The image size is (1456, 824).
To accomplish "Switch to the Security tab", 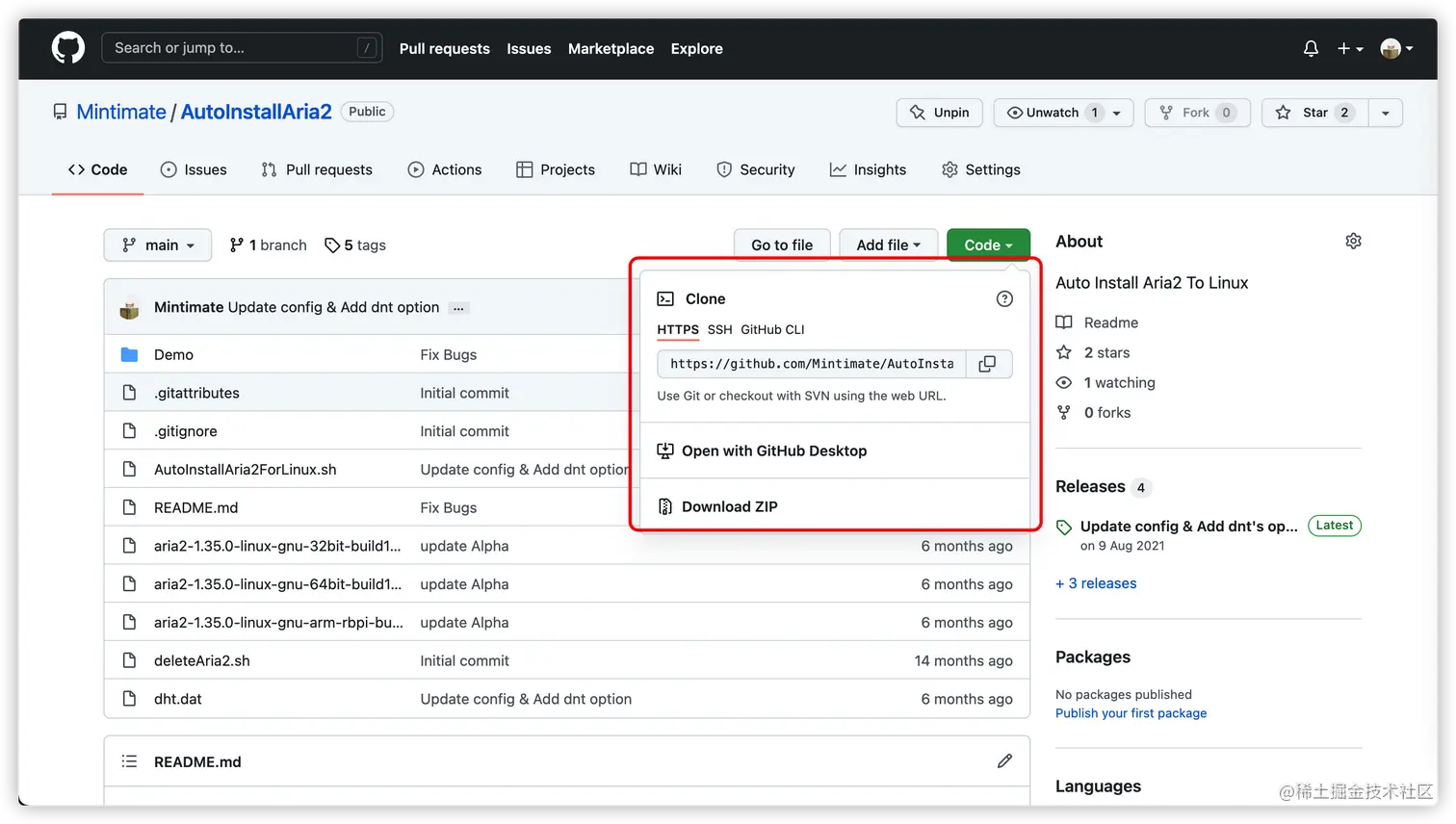I will (x=756, y=169).
